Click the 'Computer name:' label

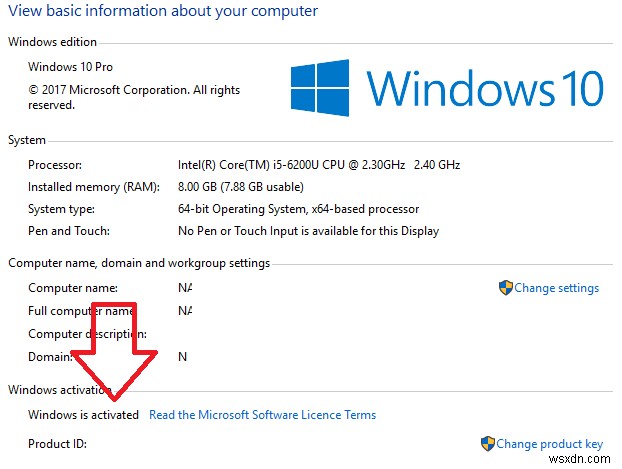(74, 288)
